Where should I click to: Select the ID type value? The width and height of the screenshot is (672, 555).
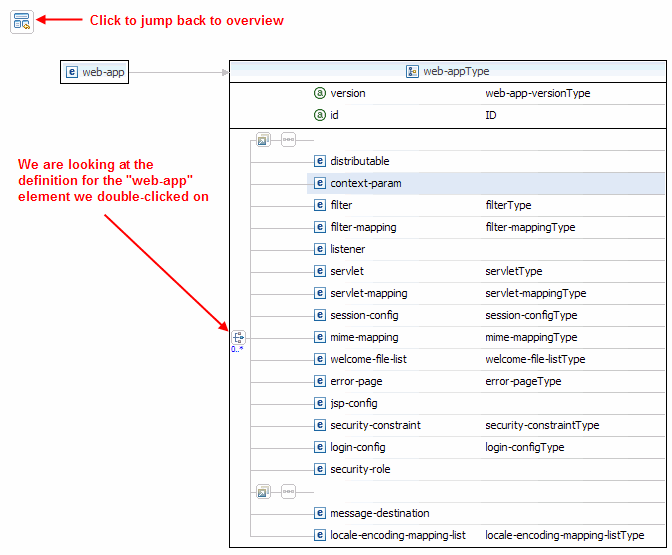tap(491, 115)
